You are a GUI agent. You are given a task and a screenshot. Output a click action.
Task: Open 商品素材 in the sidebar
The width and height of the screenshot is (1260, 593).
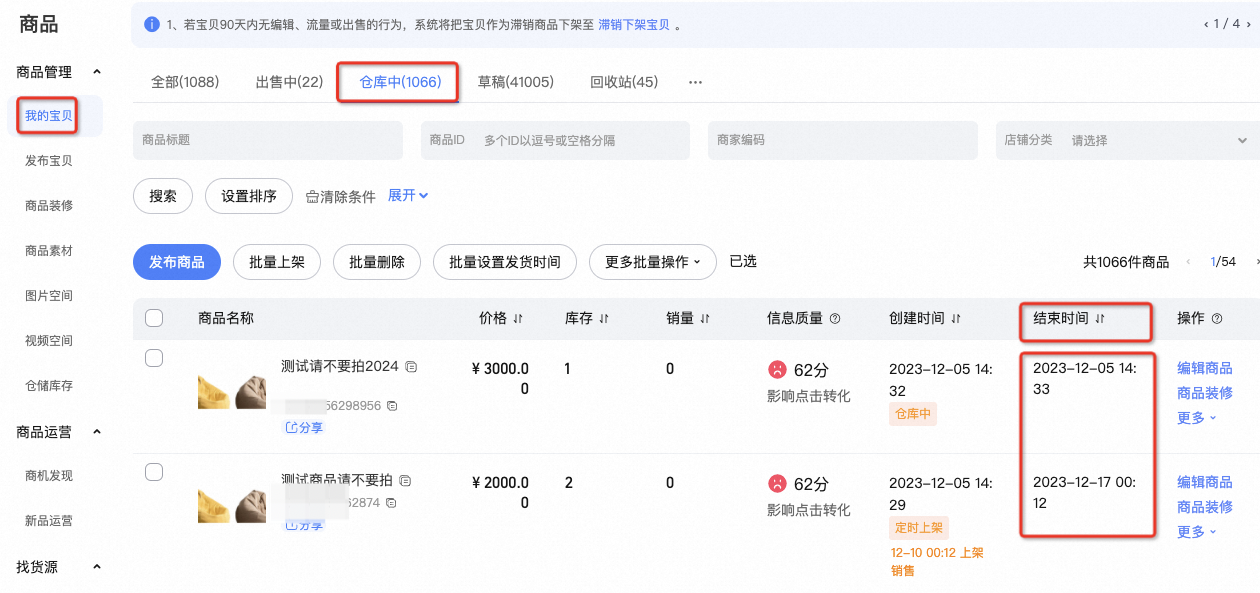click(49, 251)
